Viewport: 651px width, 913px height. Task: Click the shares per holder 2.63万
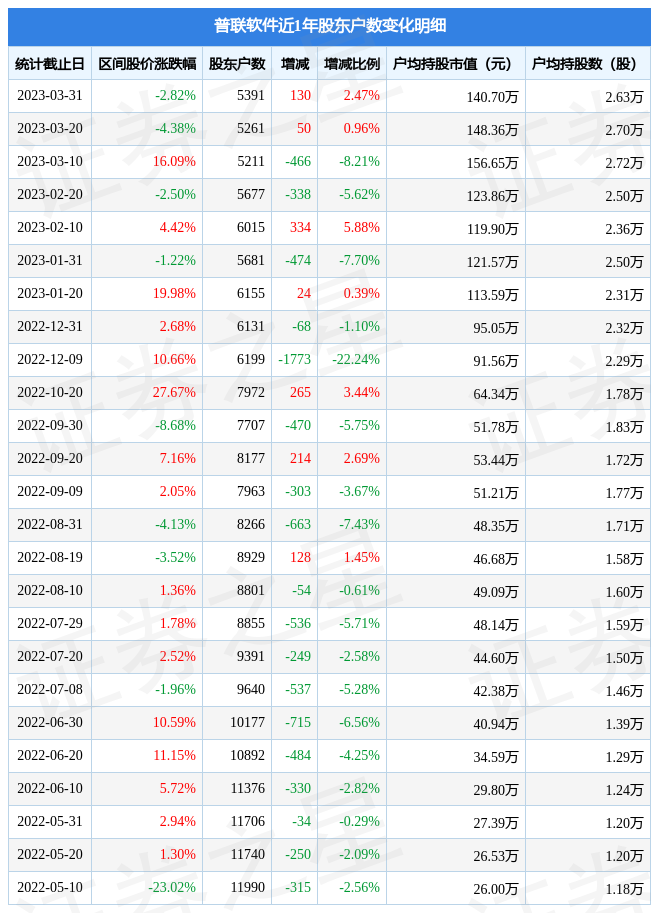[624, 97]
